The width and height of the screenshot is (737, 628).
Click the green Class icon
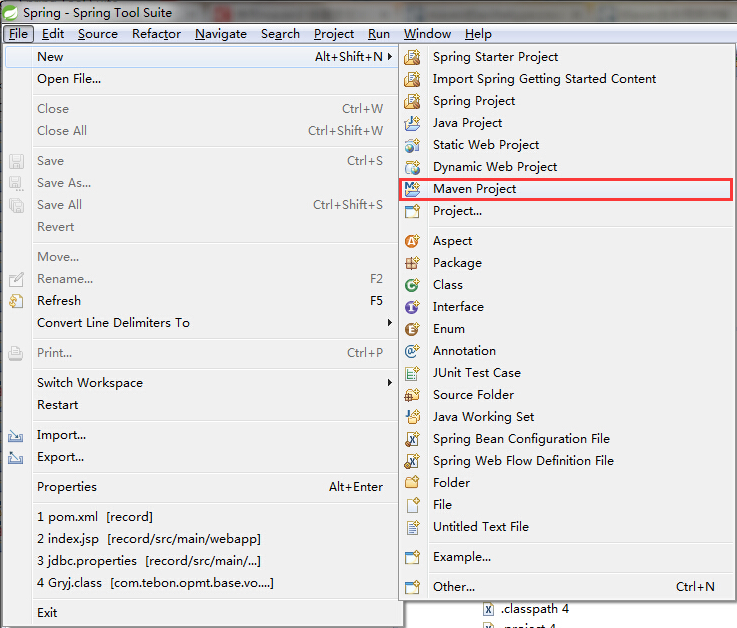412,285
